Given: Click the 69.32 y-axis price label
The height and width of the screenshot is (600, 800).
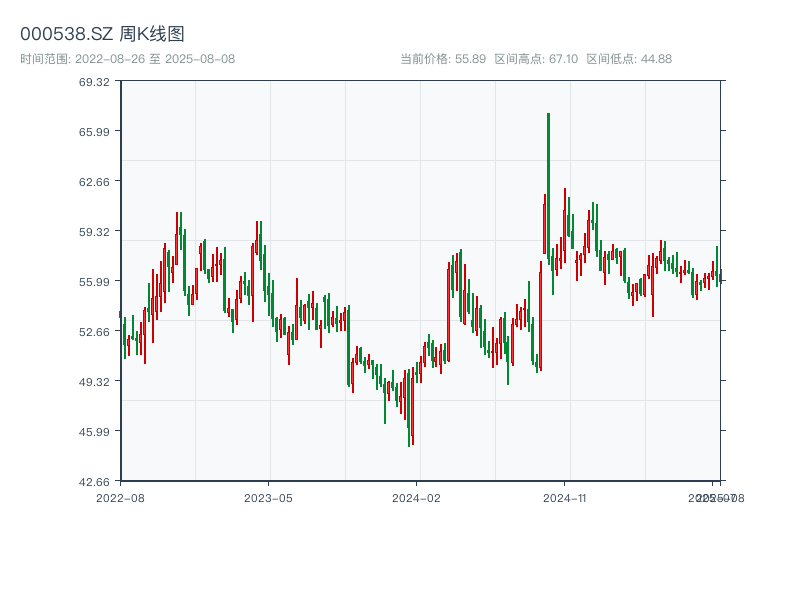Looking at the screenshot, I should pos(94,81).
